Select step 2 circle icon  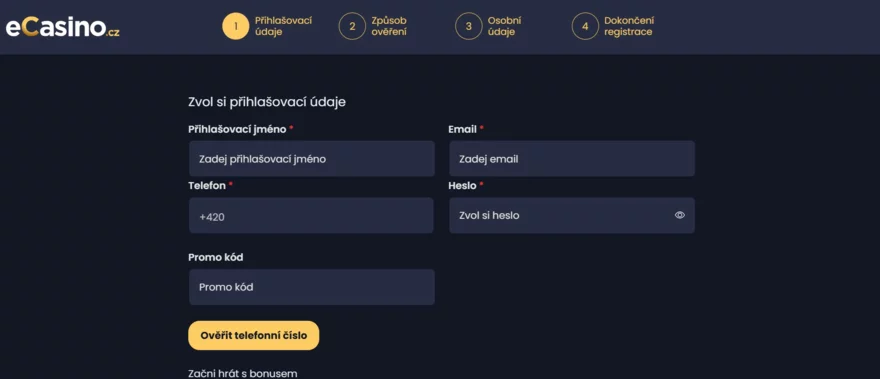pyautogui.click(x=352, y=26)
